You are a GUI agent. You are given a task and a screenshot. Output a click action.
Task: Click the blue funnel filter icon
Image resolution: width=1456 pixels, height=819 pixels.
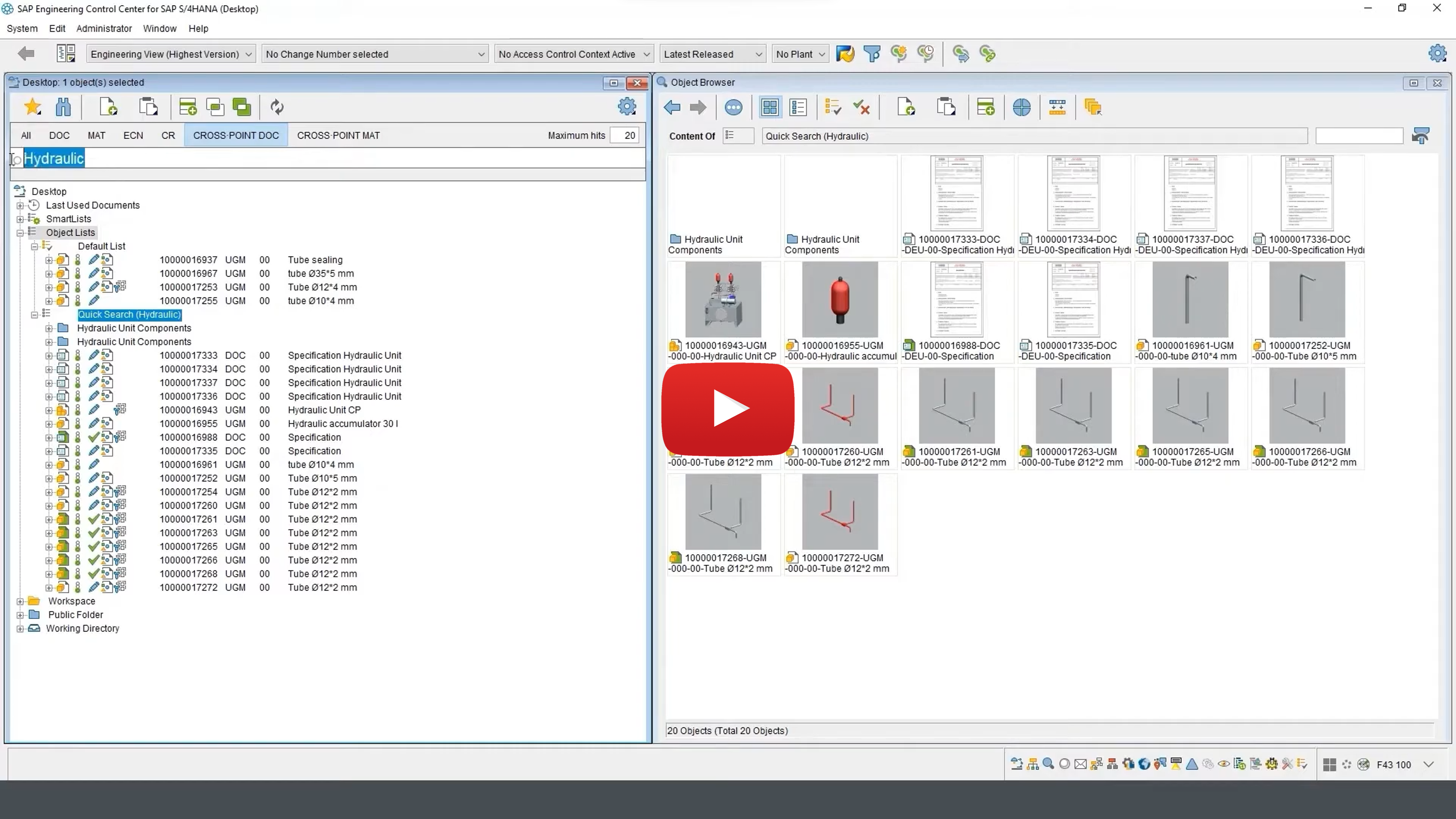pos(872,54)
